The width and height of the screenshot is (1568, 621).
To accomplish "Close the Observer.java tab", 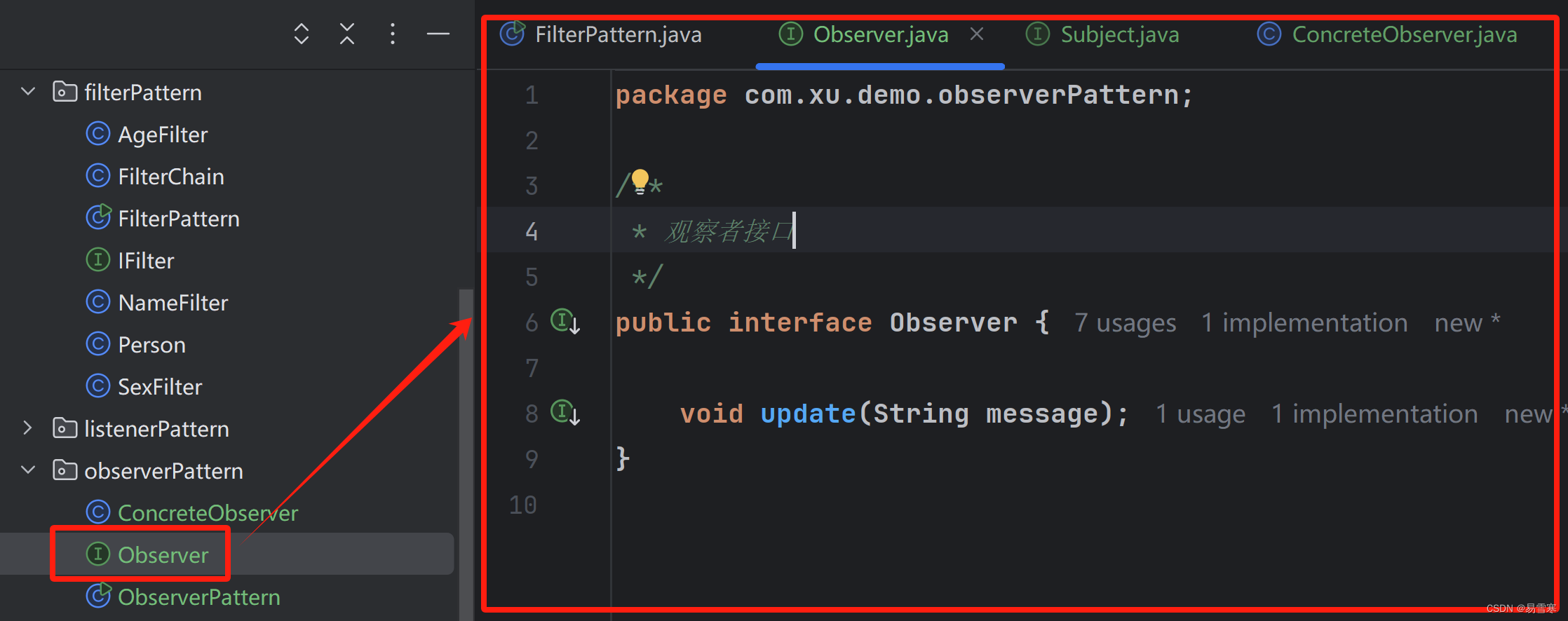I will point(977,34).
